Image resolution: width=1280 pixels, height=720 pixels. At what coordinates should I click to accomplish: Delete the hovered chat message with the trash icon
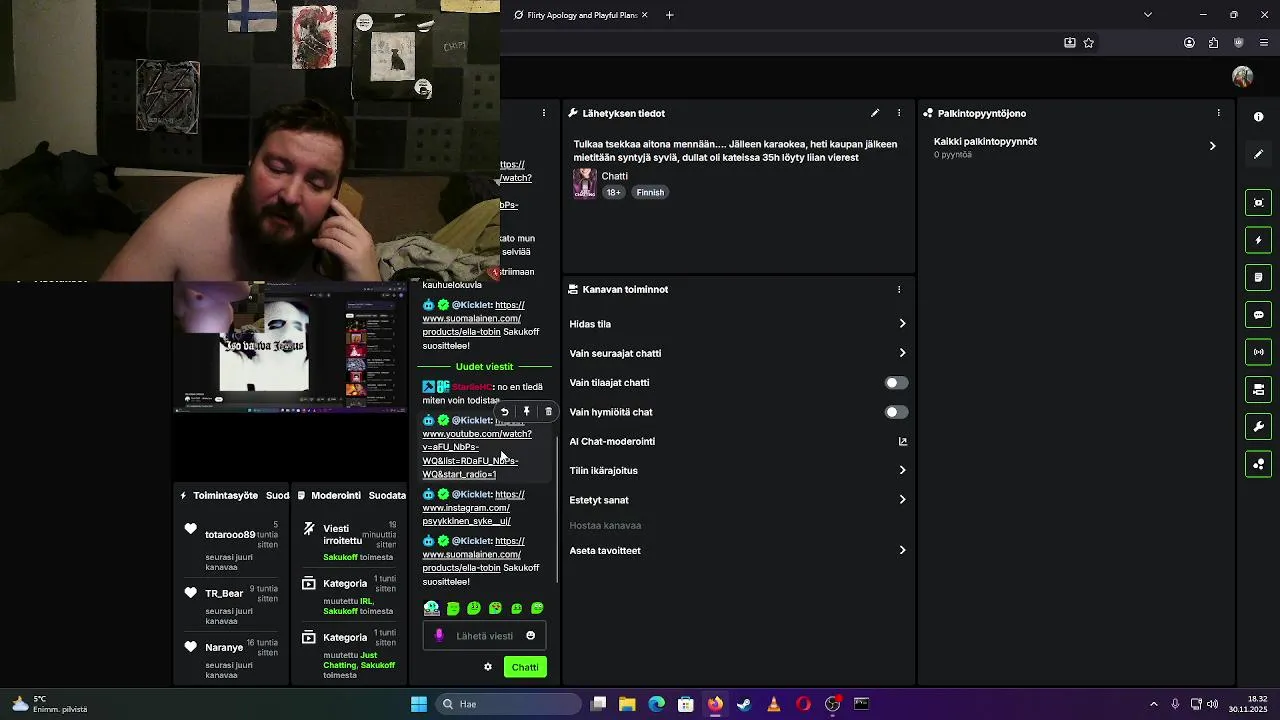click(x=548, y=411)
